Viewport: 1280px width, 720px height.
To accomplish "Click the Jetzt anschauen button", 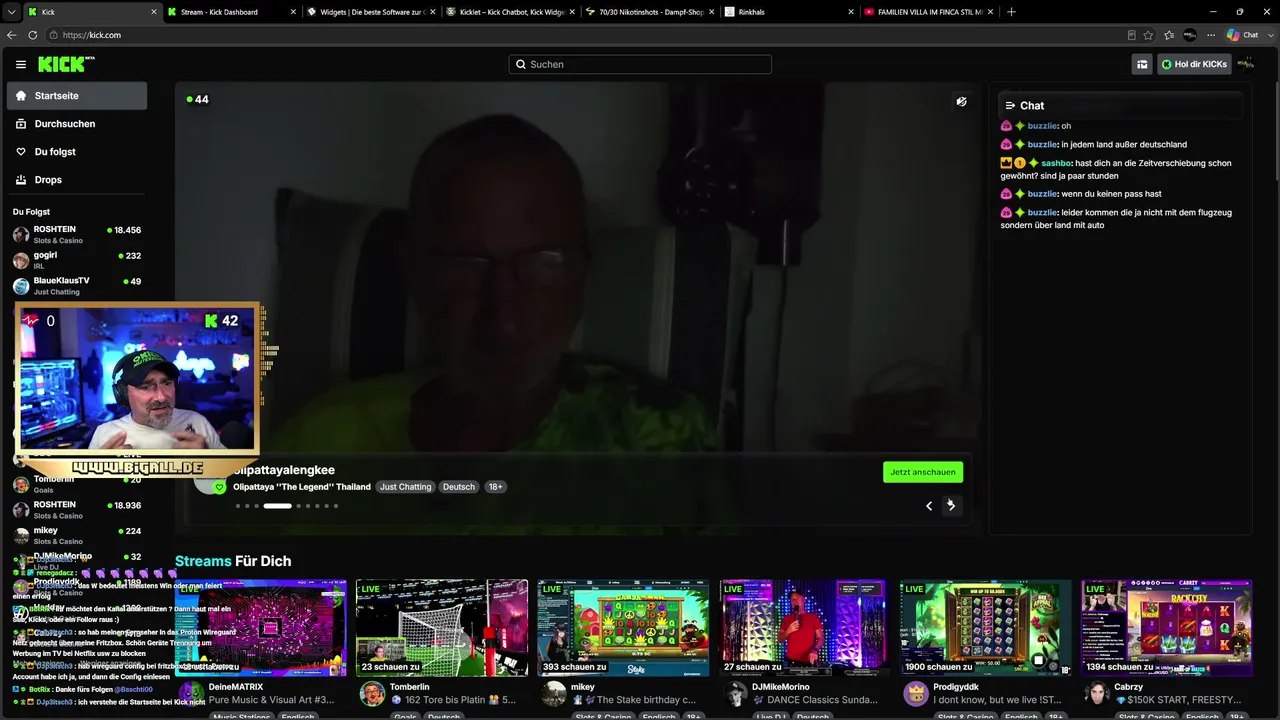I will (923, 472).
